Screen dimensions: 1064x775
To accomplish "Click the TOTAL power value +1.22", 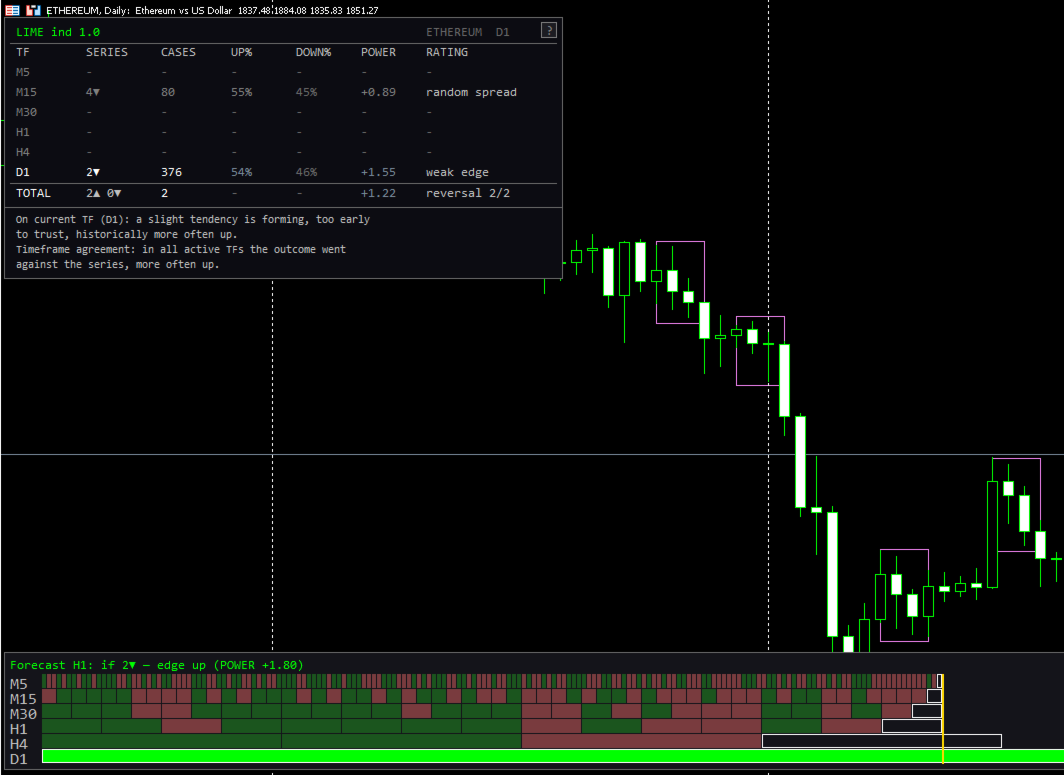I will point(378,193).
